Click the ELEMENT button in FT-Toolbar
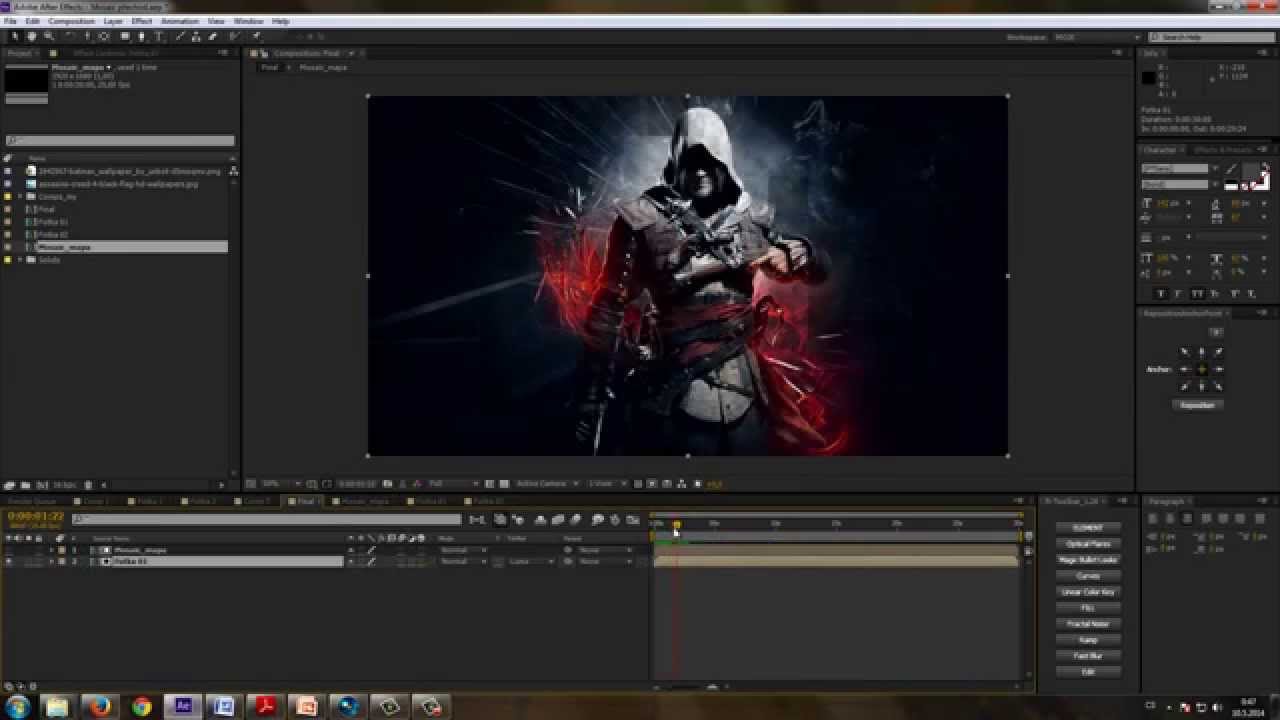The width and height of the screenshot is (1280, 720). coord(1088,528)
